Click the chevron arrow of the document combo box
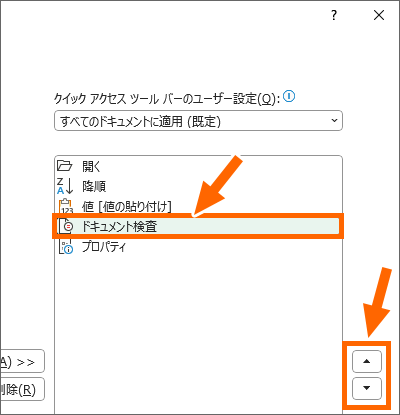 334,120
